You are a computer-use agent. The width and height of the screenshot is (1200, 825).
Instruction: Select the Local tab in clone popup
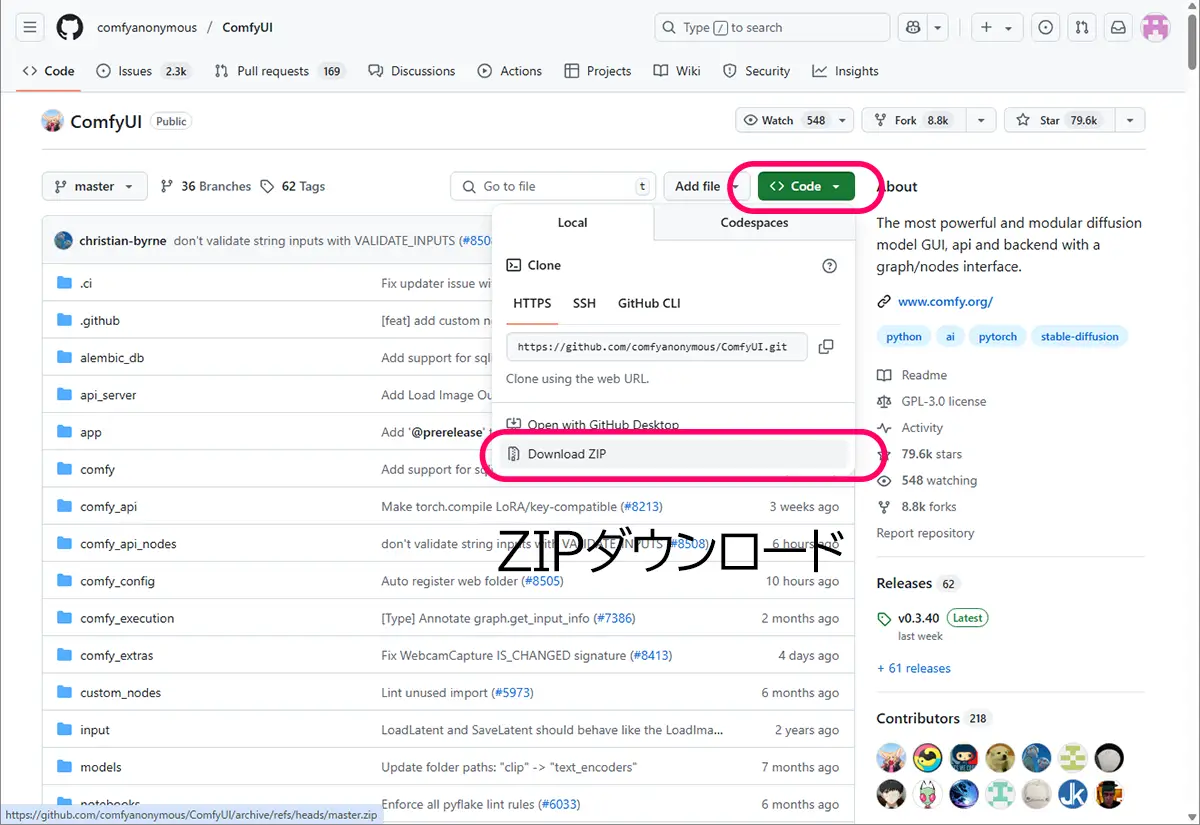pyautogui.click(x=573, y=223)
